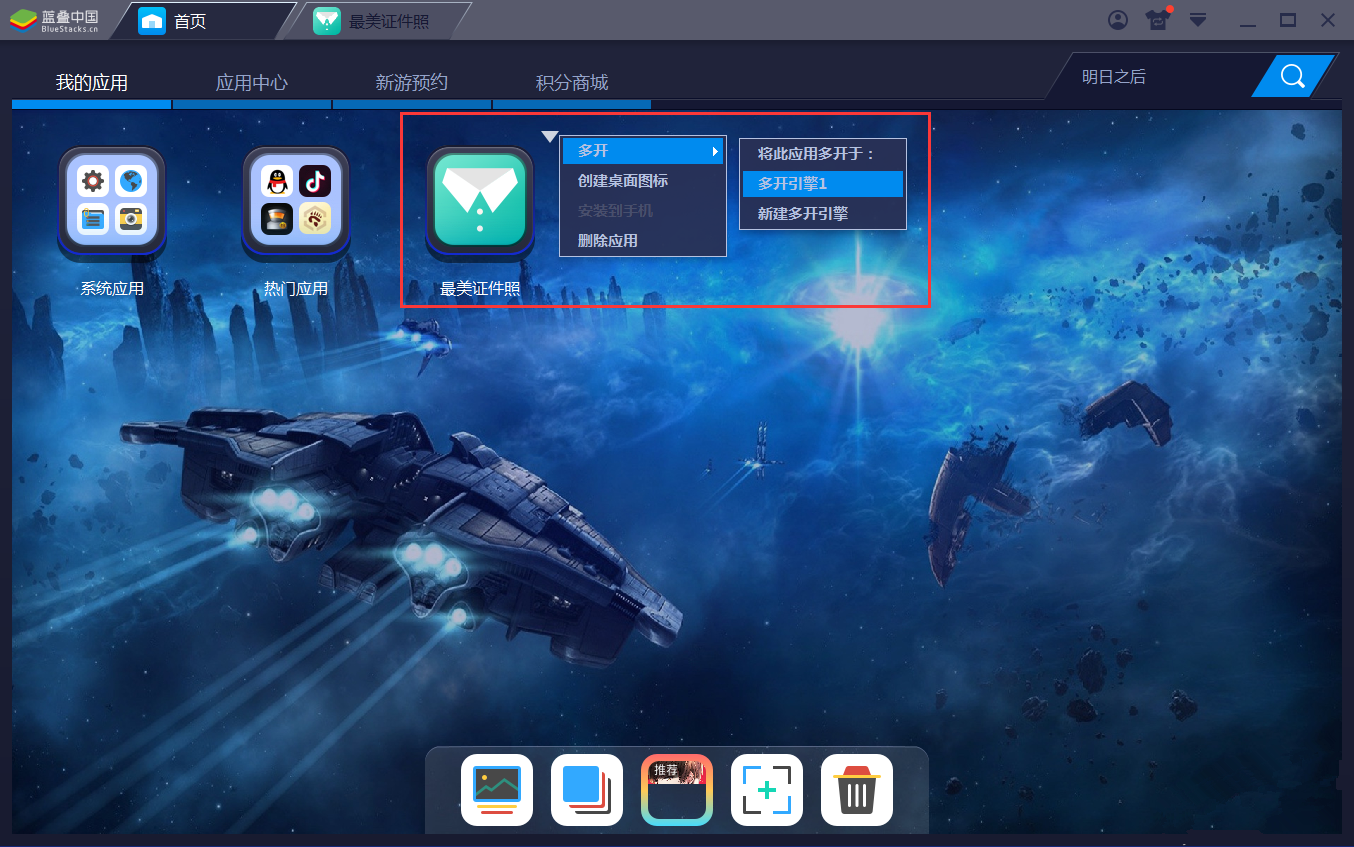Open the 积分商城 tab
The height and width of the screenshot is (847, 1354).
click(572, 83)
